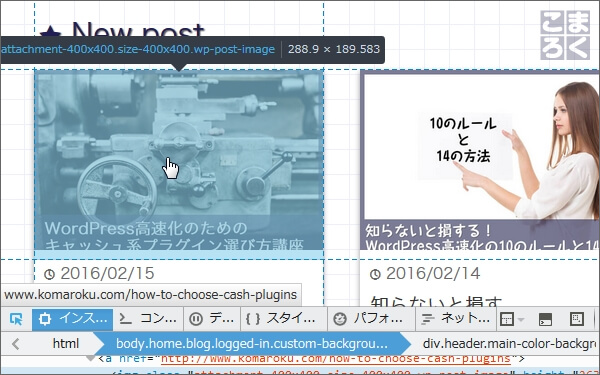
Task: Select body.home.blog.logged-in breadcrumb
Action: [x=252, y=344]
